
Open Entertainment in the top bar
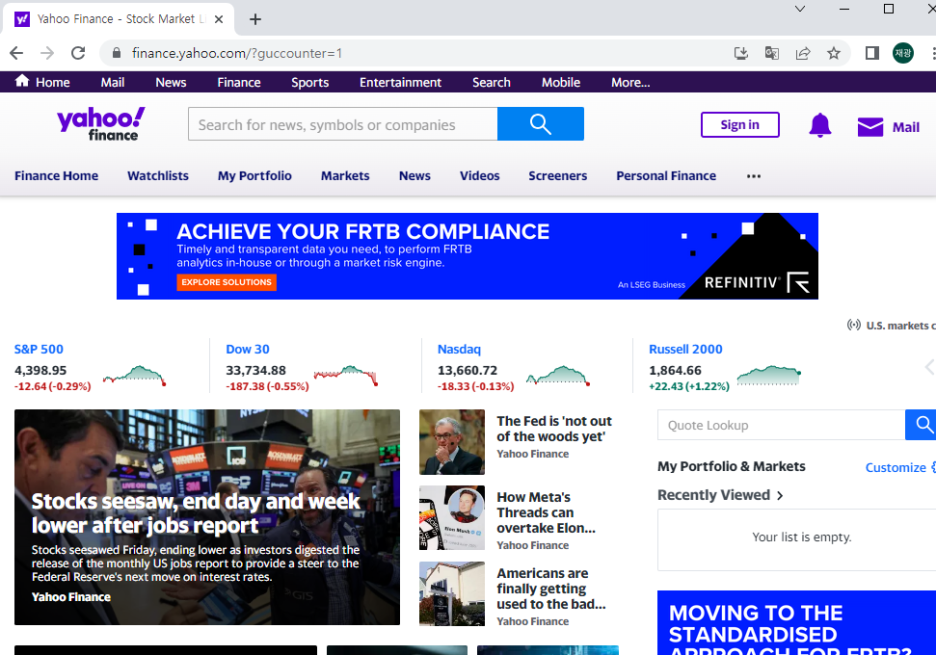pyautogui.click(x=400, y=82)
